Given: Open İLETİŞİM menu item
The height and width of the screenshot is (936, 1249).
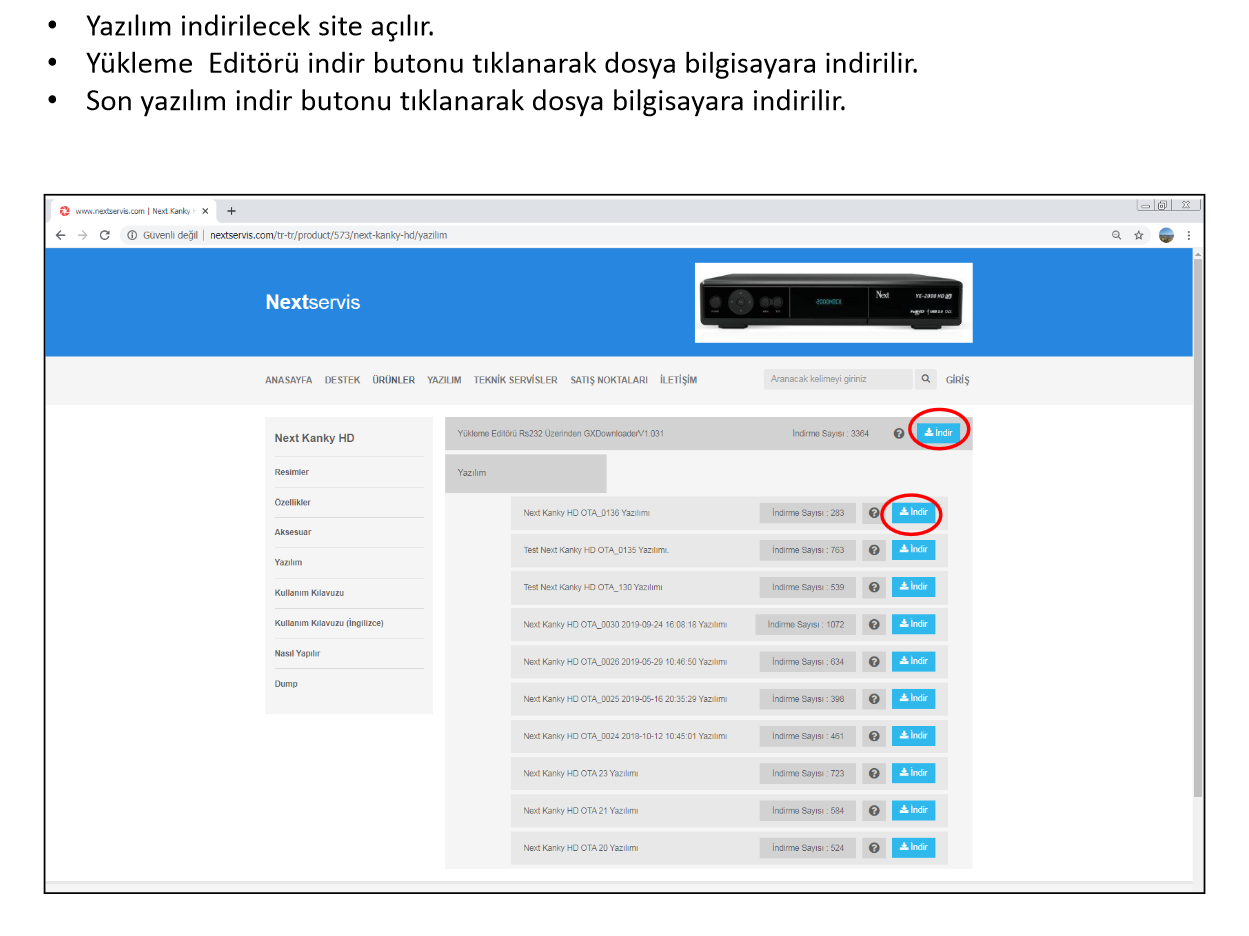Looking at the screenshot, I should pyautogui.click(x=678, y=380).
